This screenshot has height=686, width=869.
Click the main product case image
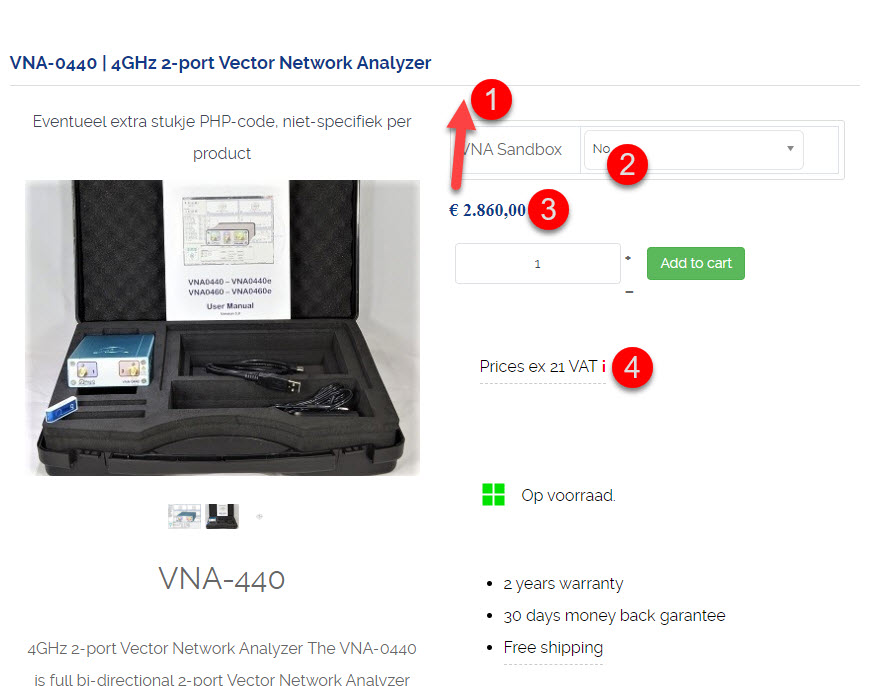coord(222,327)
